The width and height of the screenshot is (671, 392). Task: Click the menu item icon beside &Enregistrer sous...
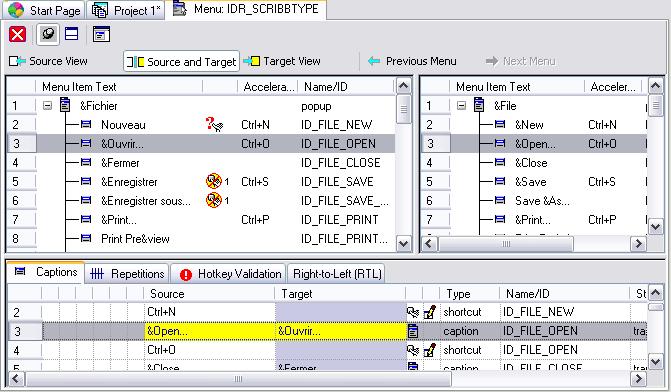(86, 200)
